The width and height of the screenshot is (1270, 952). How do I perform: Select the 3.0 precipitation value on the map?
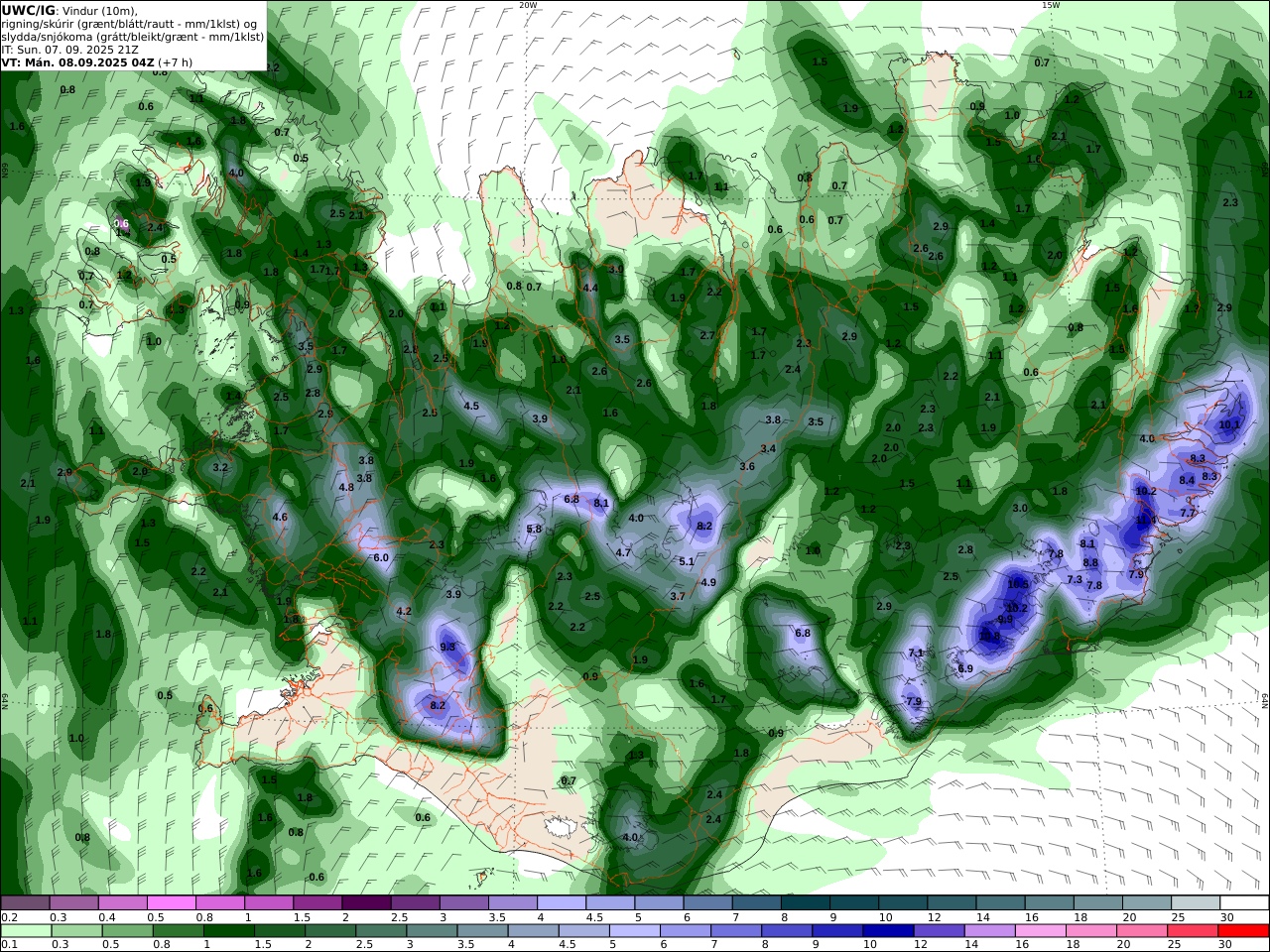[1020, 508]
